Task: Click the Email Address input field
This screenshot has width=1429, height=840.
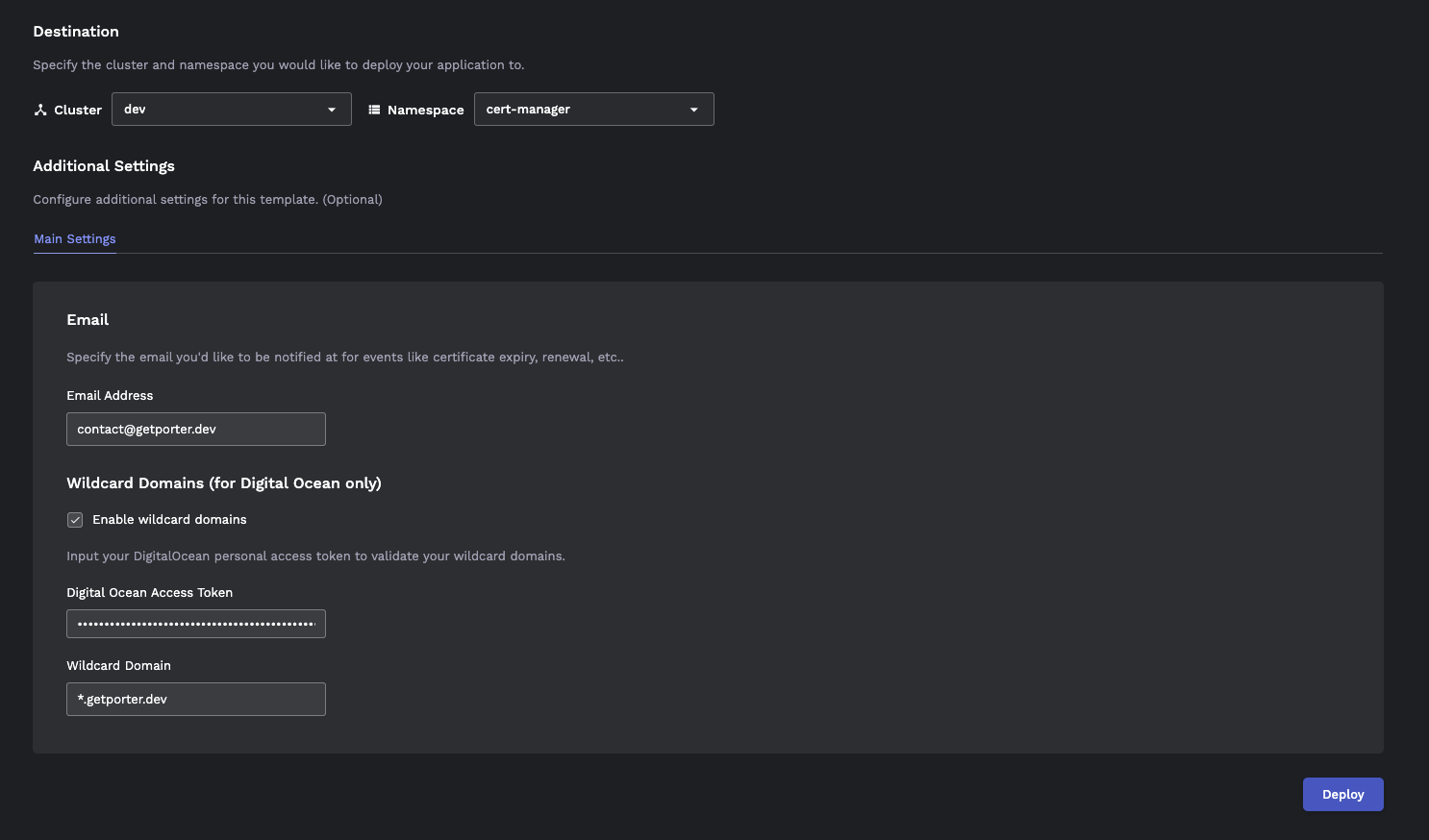Action: coord(196,430)
